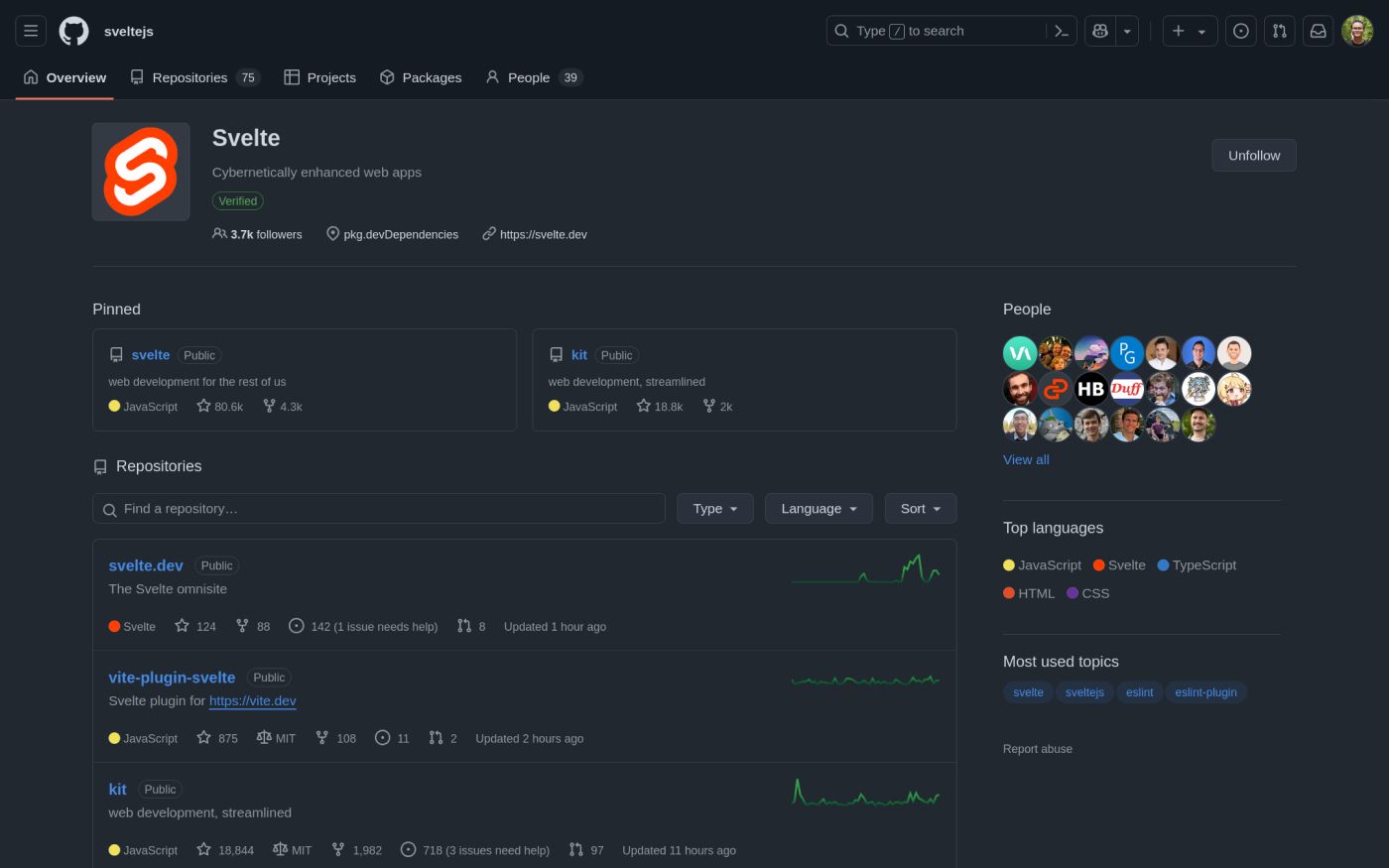Click the Unfollow button
The height and width of the screenshot is (868, 1389).
pyautogui.click(x=1254, y=155)
